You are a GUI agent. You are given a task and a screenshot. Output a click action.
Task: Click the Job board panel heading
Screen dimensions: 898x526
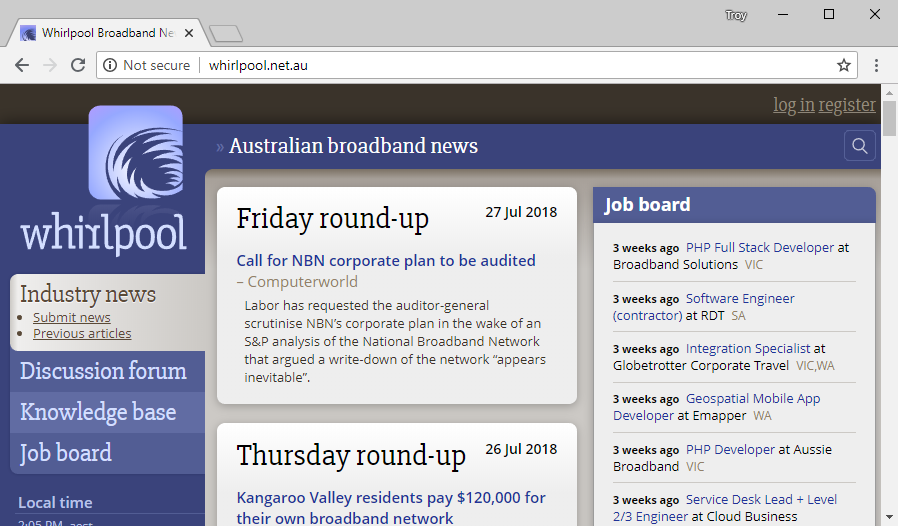(x=647, y=205)
